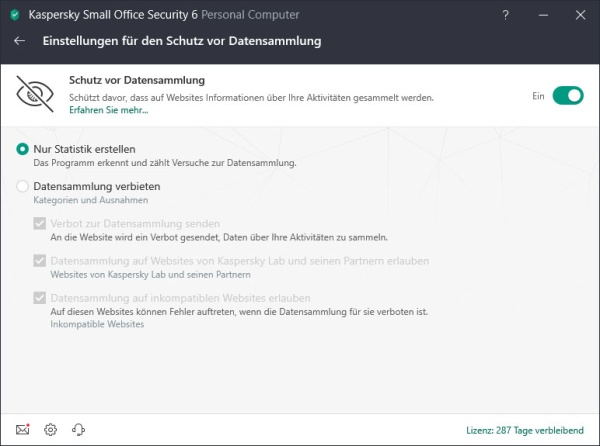Open Websites von Kaspersky Lab und Partnern link

150,275
